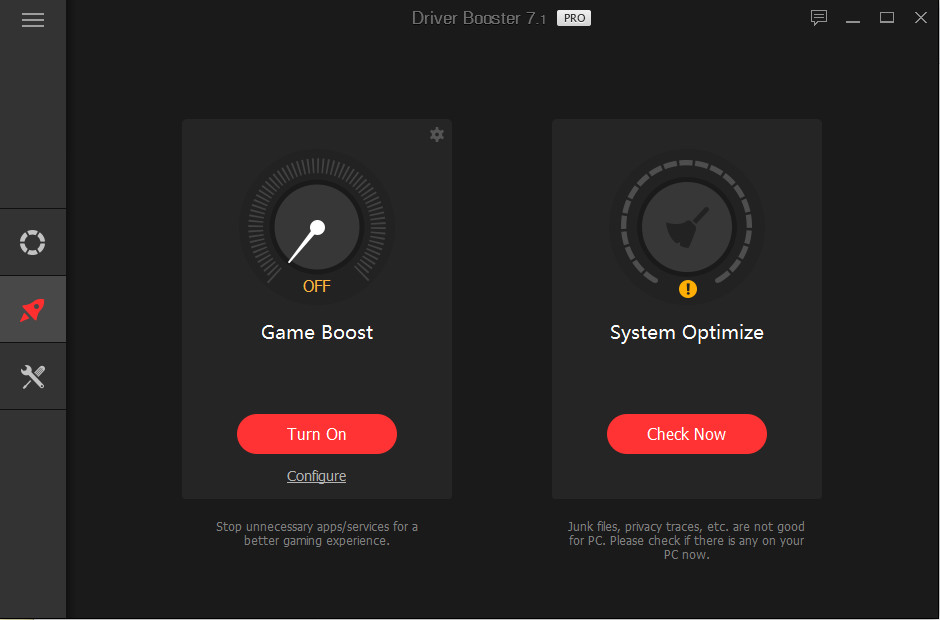Click the 'Junk files, privacy traces' description
The height and width of the screenshot is (620, 940).
click(x=686, y=540)
